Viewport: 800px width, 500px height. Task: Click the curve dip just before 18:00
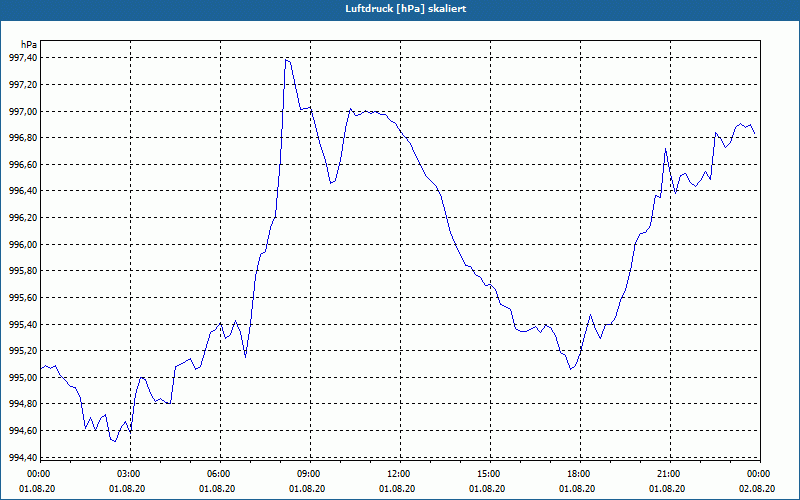click(x=570, y=368)
